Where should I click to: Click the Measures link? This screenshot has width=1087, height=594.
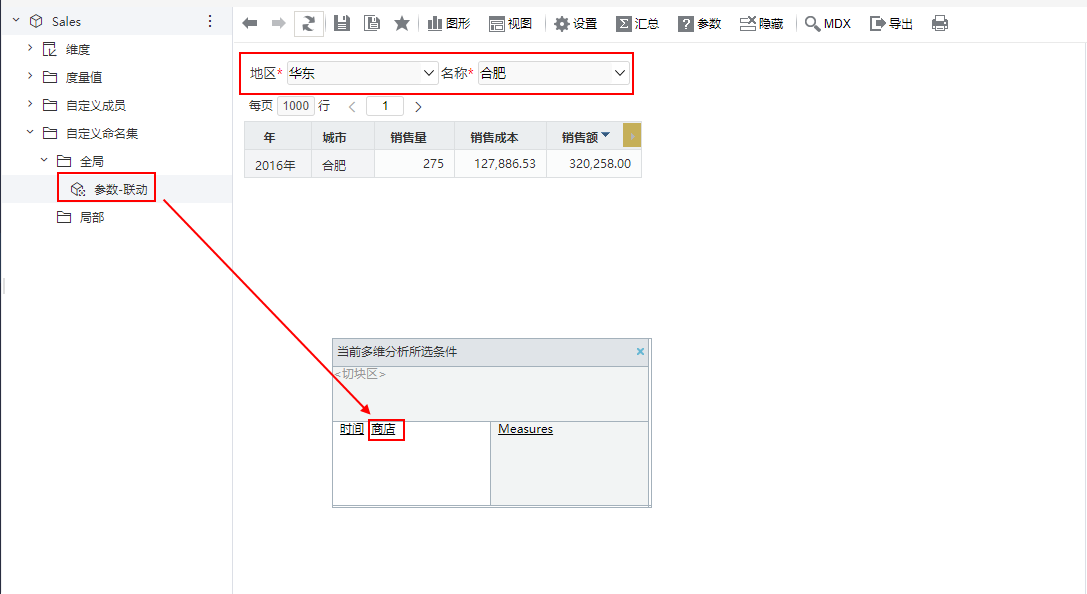click(x=525, y=429)
